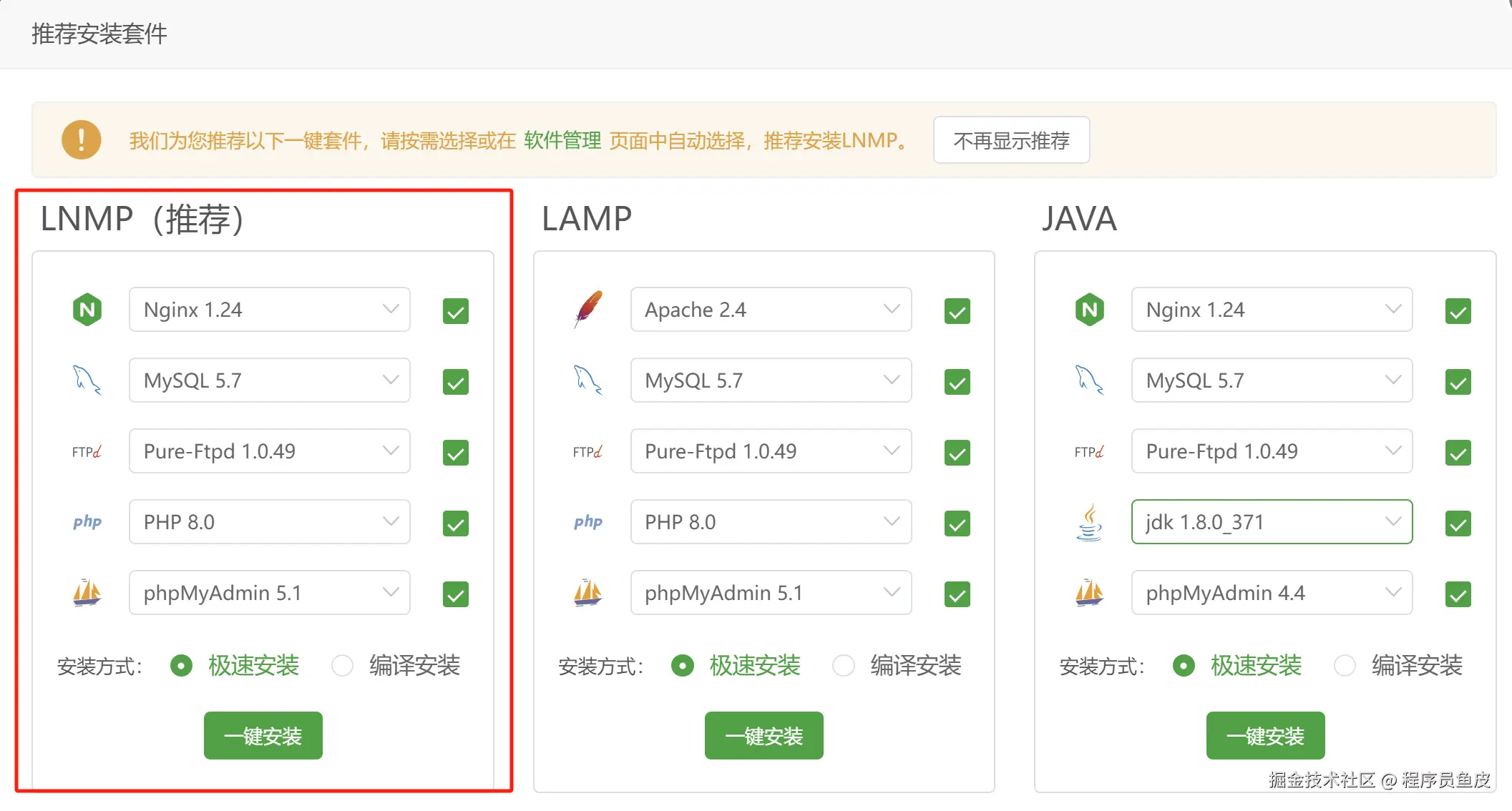Click the phpMyAdmin sailboat icon in JAVA
Screen dimensions: 1512x811
[x=1089, y=593]
